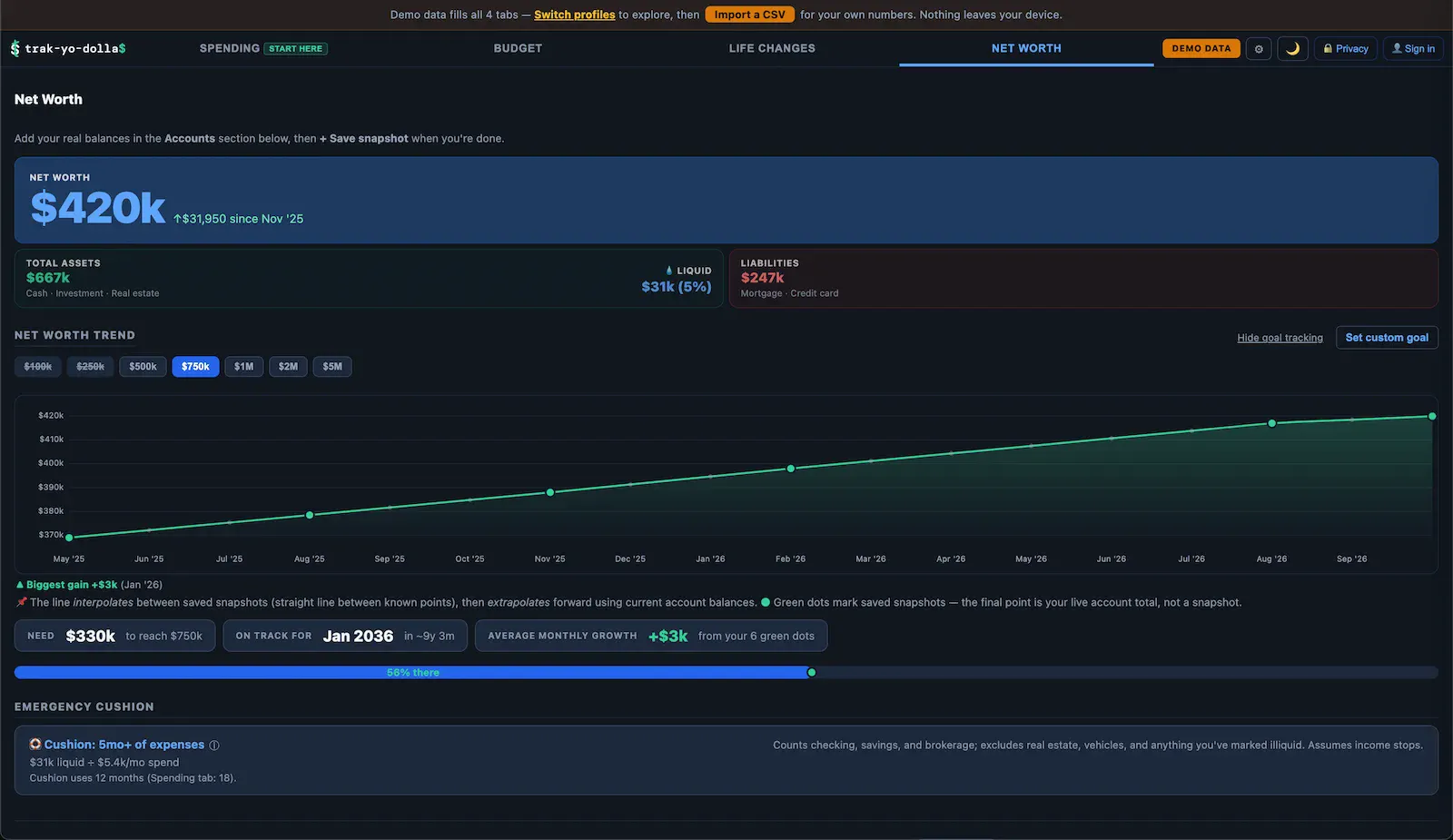
Task: Switch goal to $1M
Action: (x=244, y=367)
